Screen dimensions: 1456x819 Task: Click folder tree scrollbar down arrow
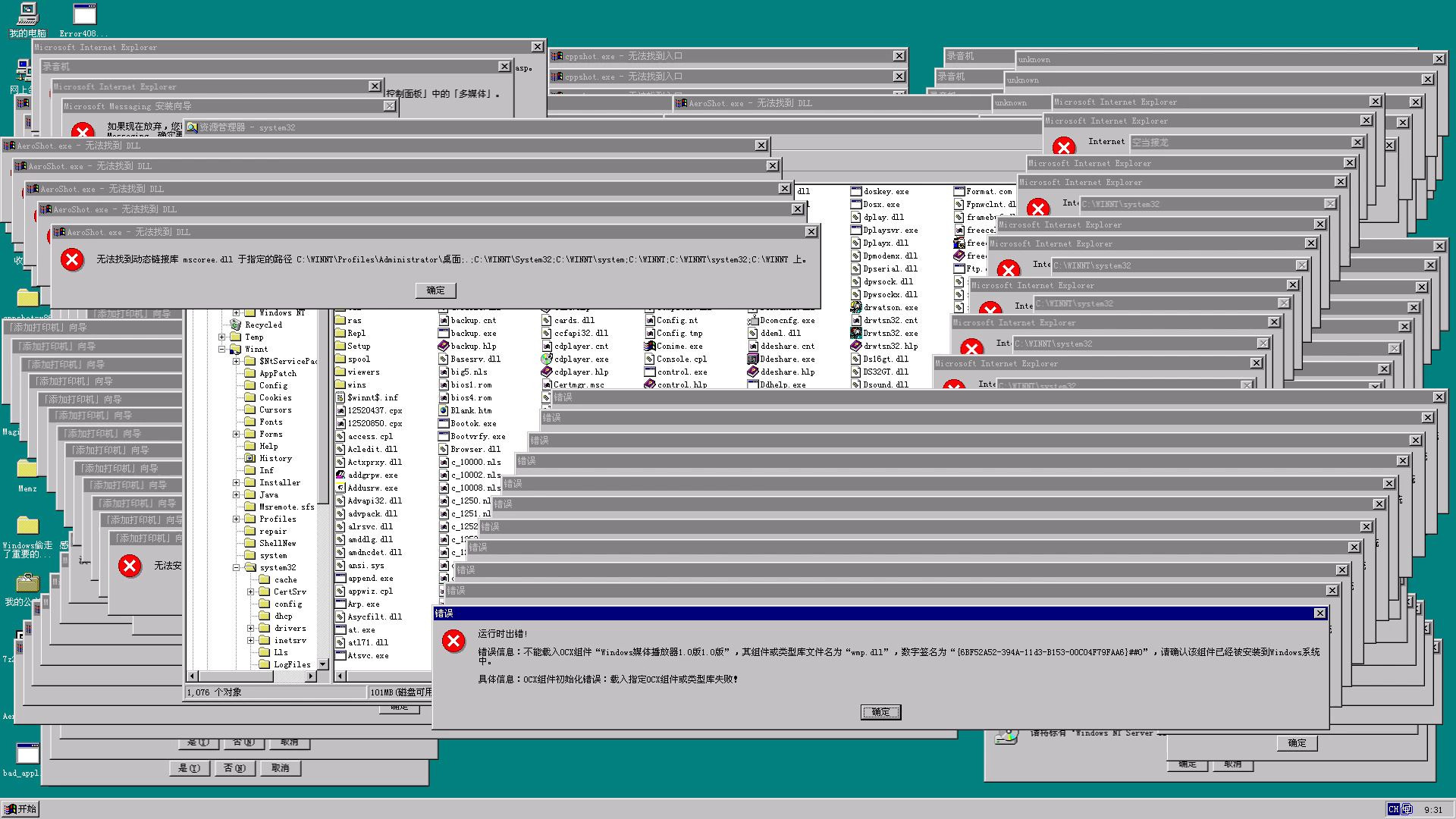(322, 664)
